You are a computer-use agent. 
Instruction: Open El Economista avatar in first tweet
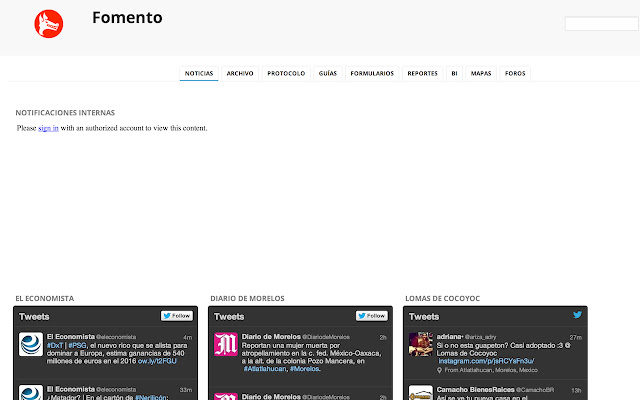click(x=31, y=344)
